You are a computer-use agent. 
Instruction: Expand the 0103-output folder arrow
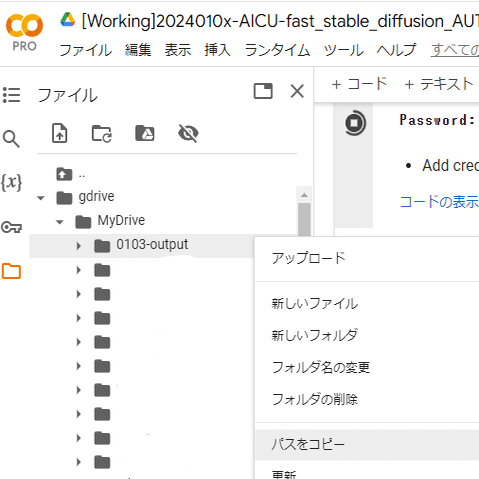(x=79, y=246)
